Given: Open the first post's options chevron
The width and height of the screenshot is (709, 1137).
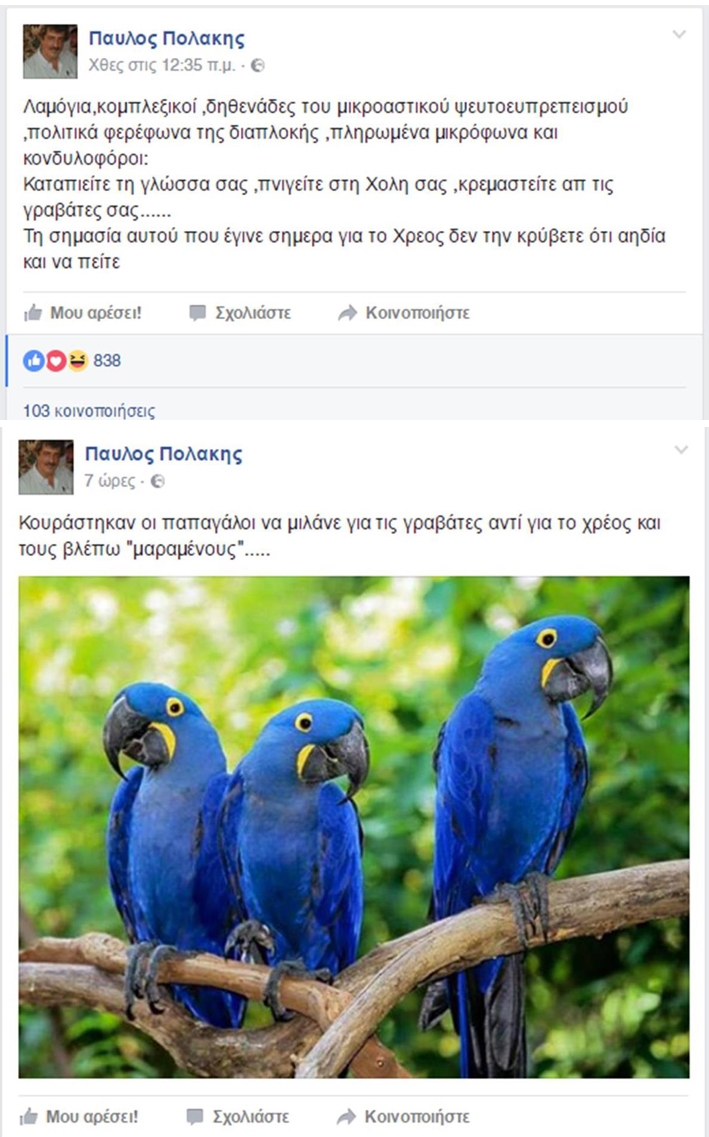Looking at the screenshot, I should coord(679,35).
